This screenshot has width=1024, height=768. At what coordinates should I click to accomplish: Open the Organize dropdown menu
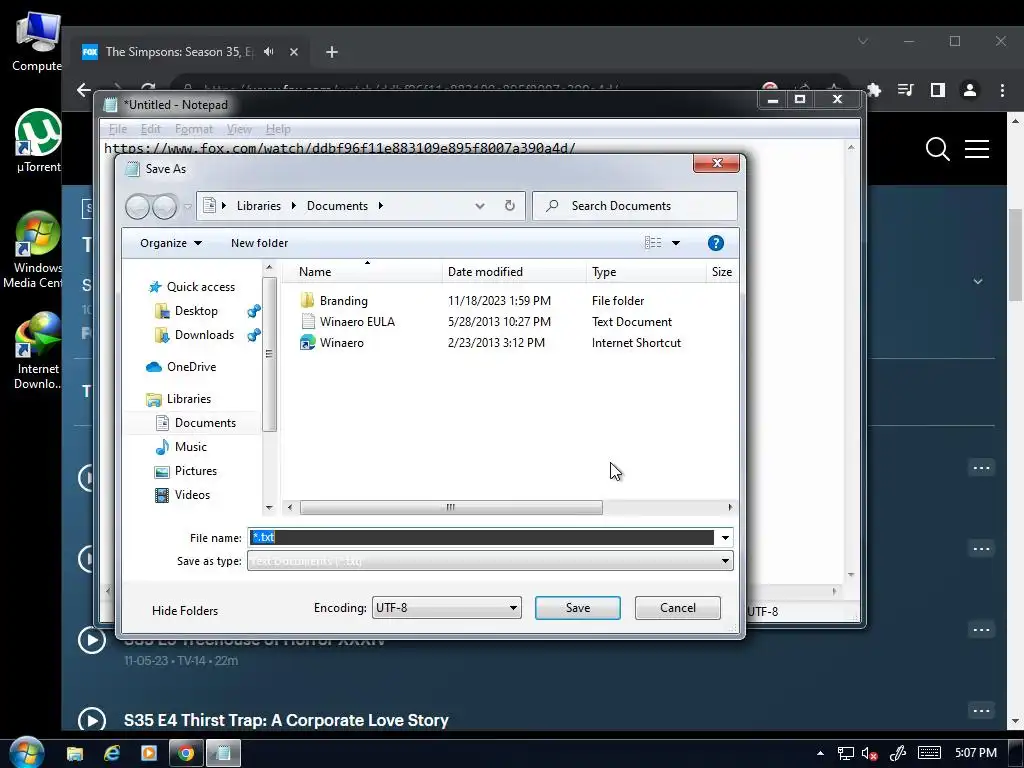coord(170,243)
